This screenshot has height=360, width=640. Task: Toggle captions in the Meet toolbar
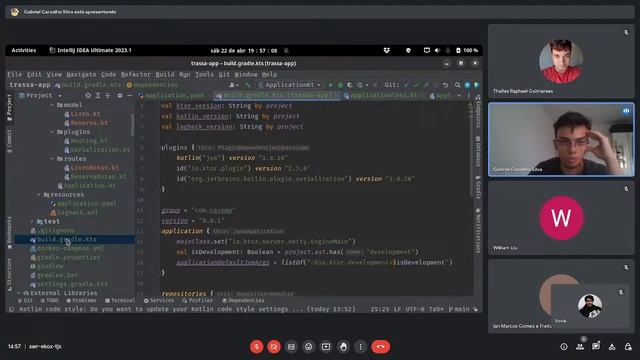(x=291, y=347)
